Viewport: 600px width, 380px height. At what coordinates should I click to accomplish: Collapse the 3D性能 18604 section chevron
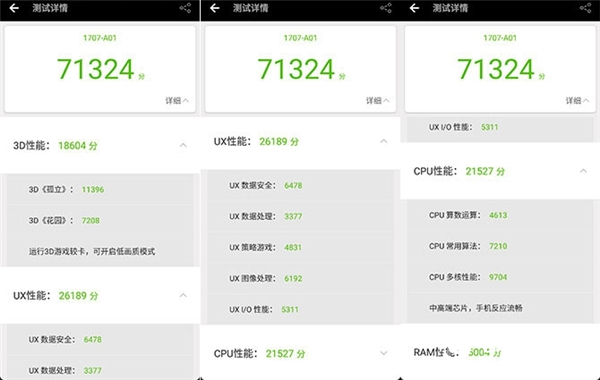(183, 145)
